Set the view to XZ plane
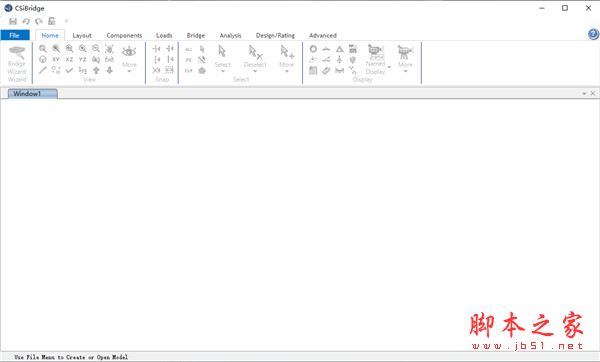Image resolution: width=600 pixels, height=362 pixels. pos(69,59)
